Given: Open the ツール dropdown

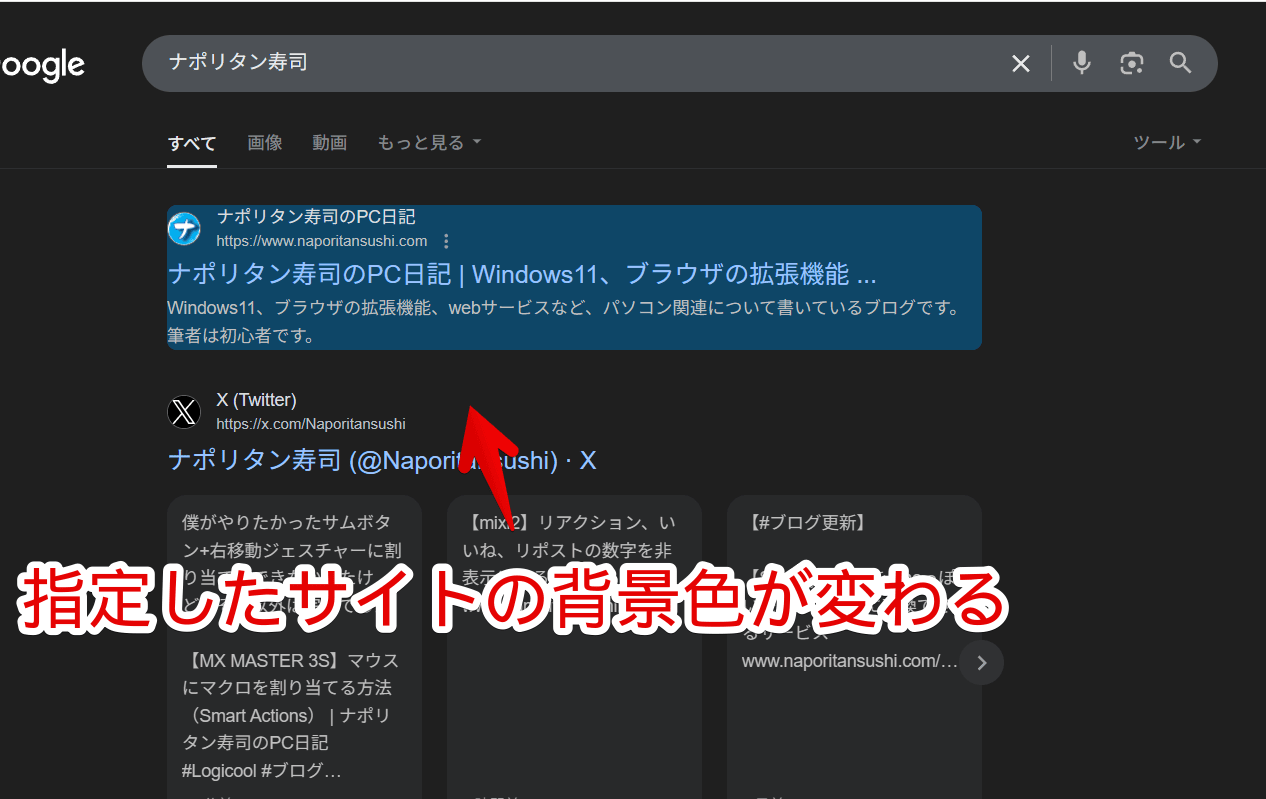Looking at the screenshot, I should tap(1167, 143).
